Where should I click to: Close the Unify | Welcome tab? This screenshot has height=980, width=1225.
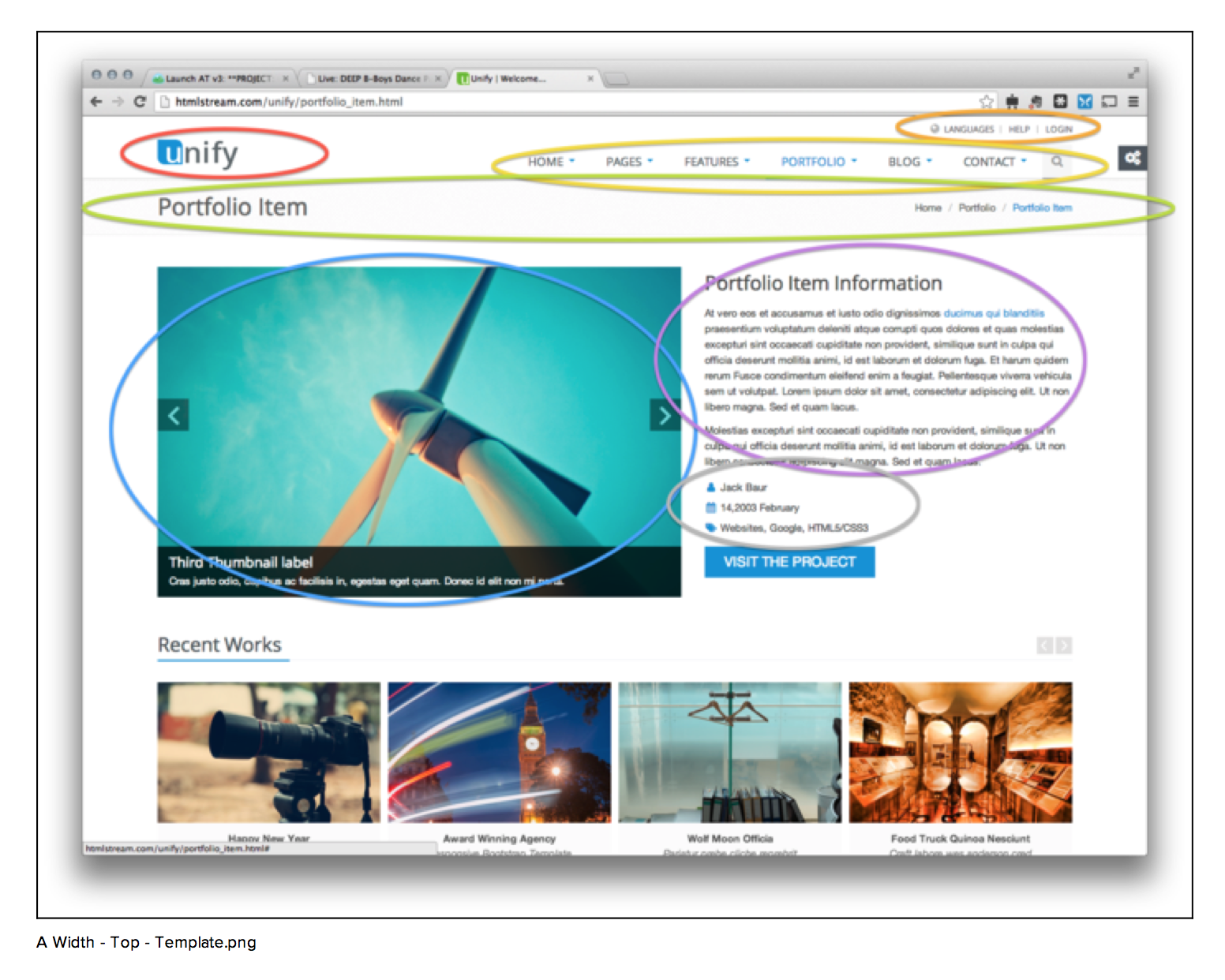pyautogui.click(x=590, y=79)
